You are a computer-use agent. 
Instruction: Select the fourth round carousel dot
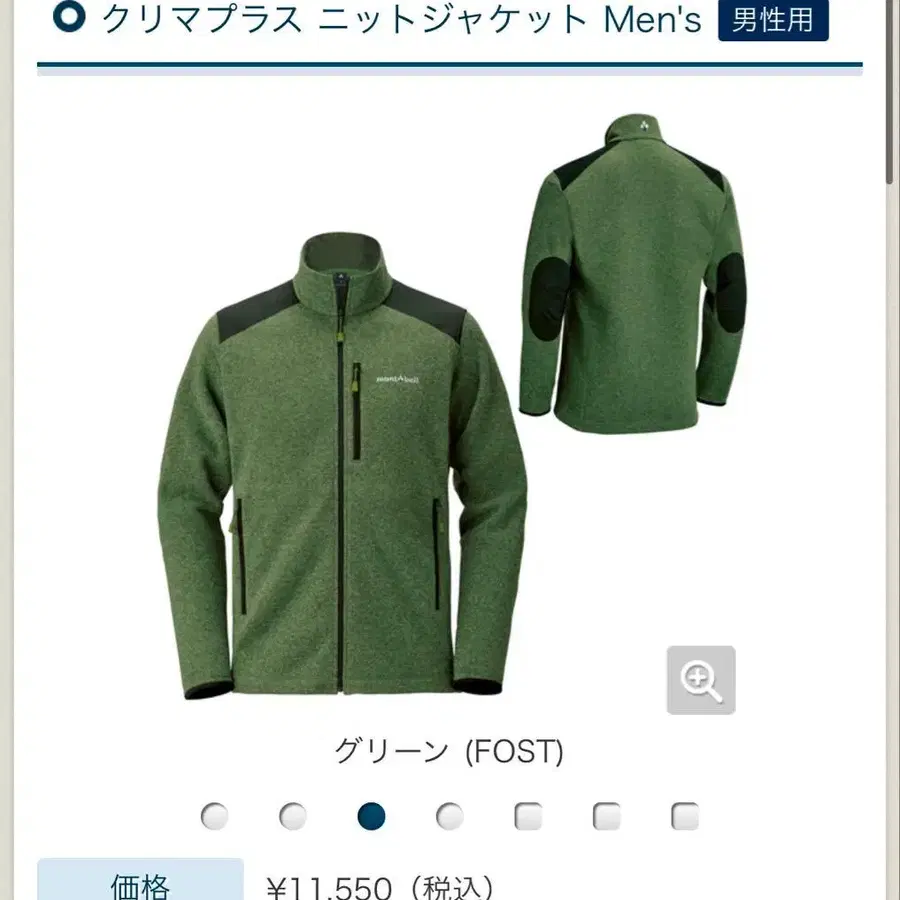(449, 816)
